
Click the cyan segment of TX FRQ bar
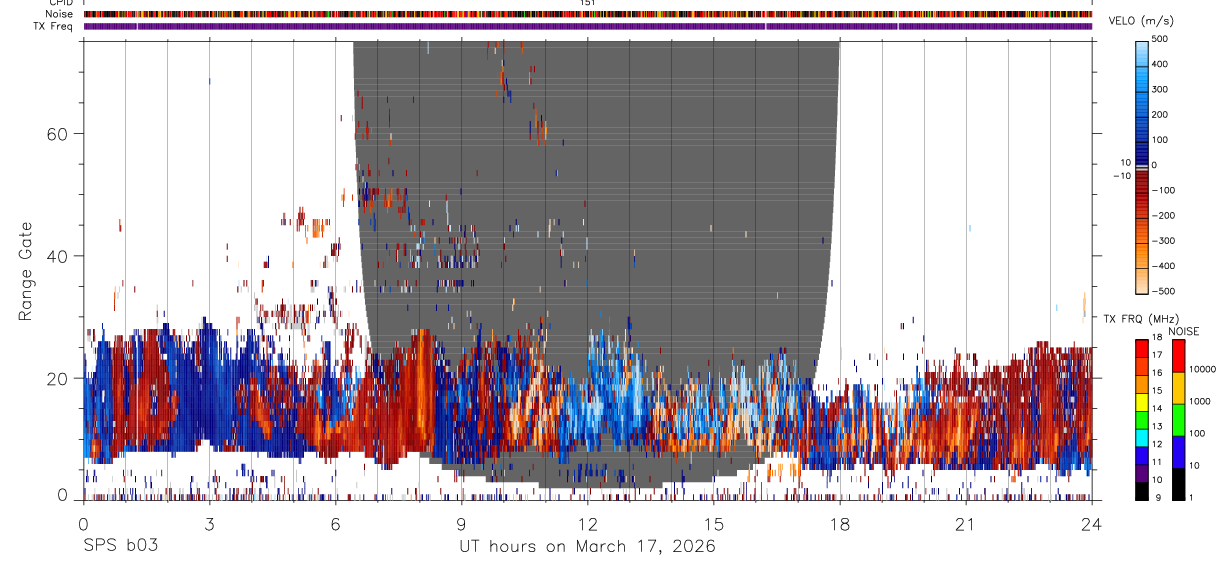(x=1142, y=437)
